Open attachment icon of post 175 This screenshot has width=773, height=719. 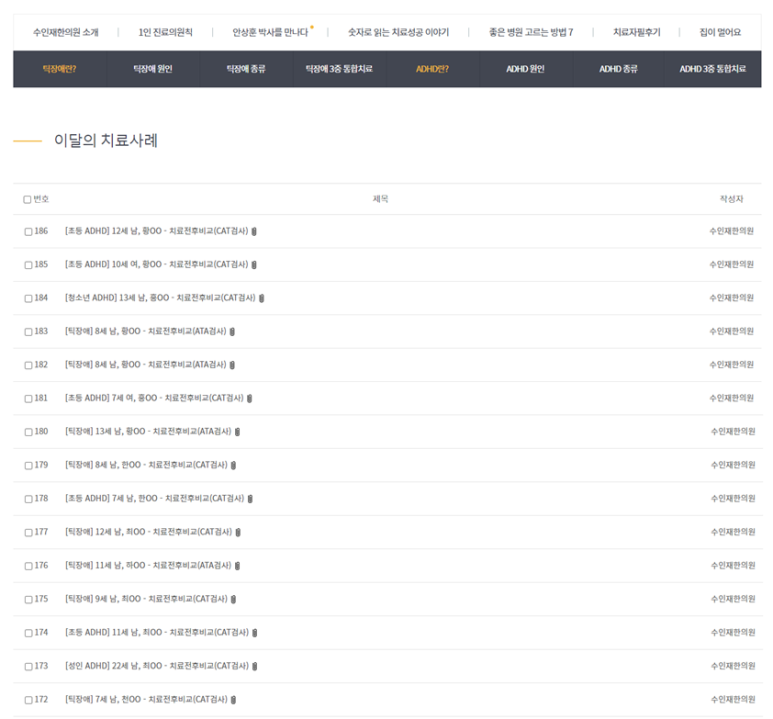[233, 599]
